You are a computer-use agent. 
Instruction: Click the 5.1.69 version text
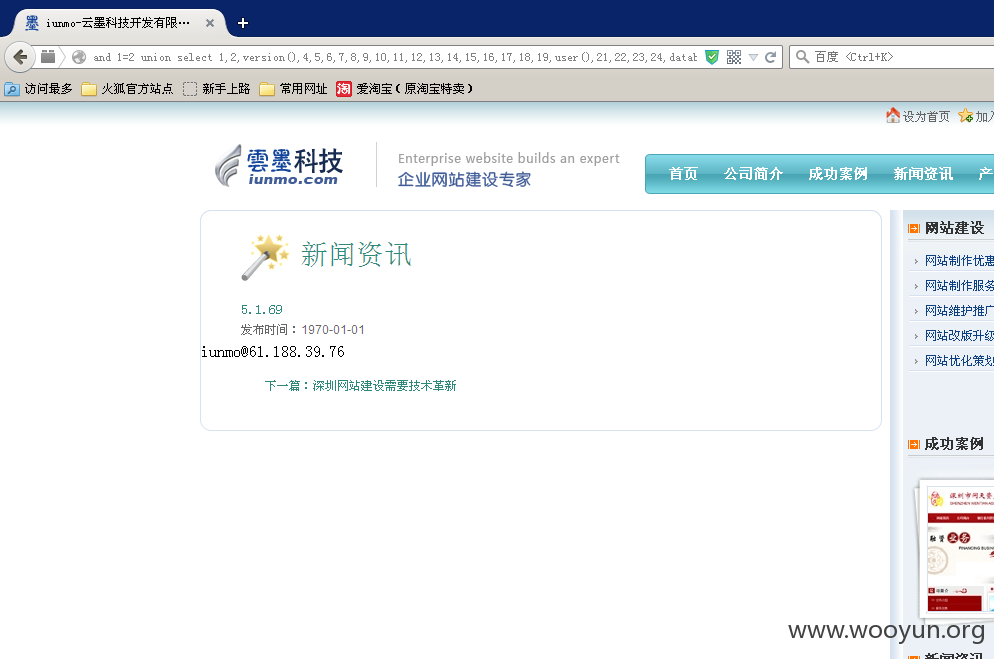[x=262, y=310]
